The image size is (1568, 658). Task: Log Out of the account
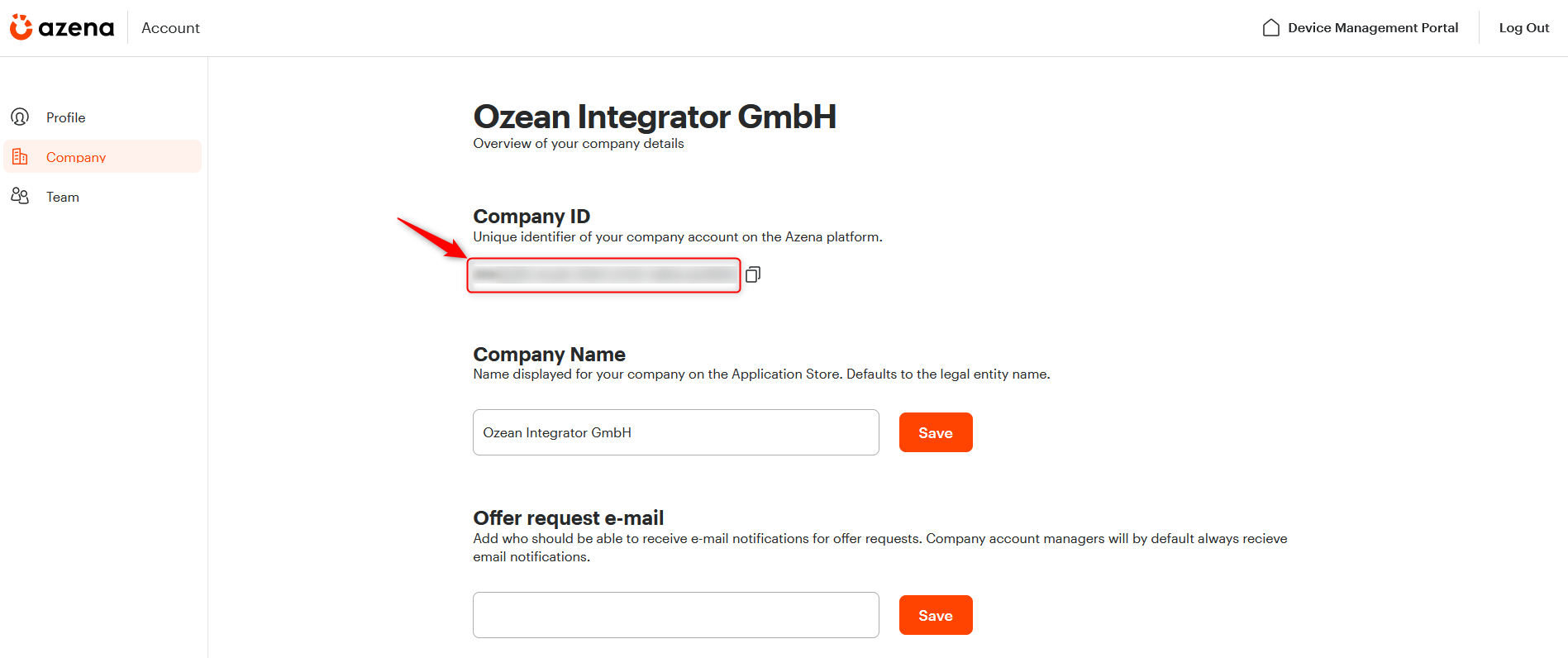coord(1524,27)
